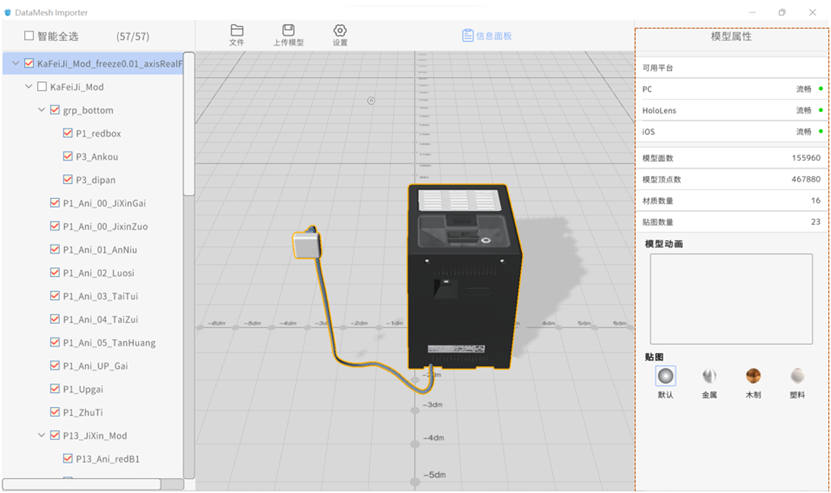
Task: Collapse the grp_bottom group
Action: coord(41,110)
